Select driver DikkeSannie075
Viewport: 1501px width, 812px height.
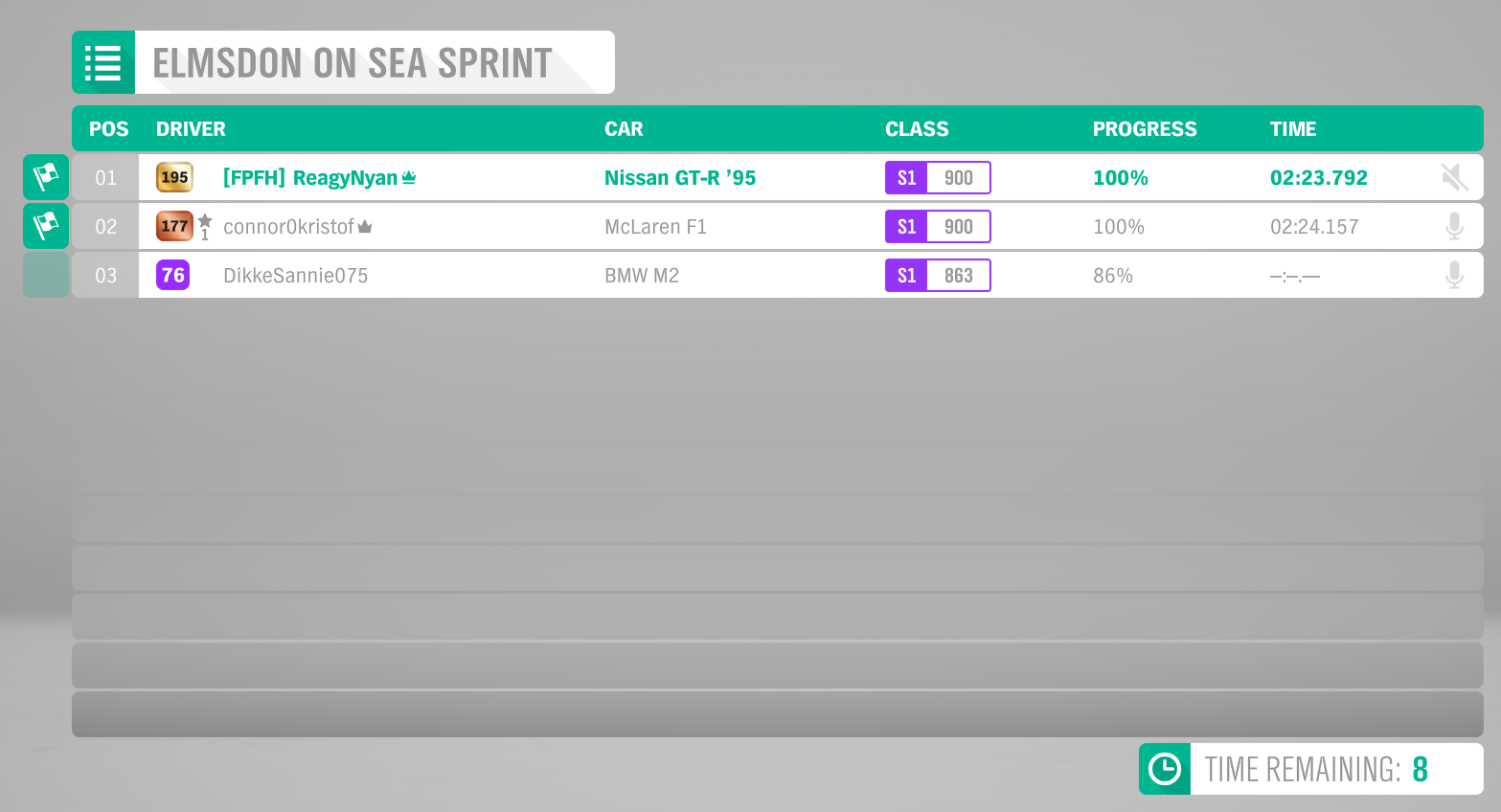pyautogui.click(x=295, y=276)
